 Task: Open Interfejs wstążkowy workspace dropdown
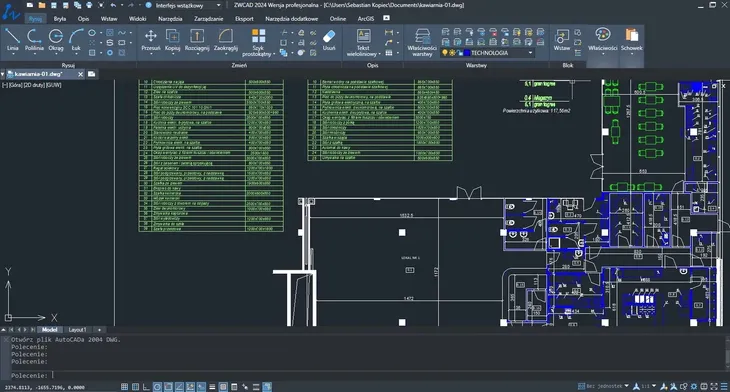click(218, 5)
